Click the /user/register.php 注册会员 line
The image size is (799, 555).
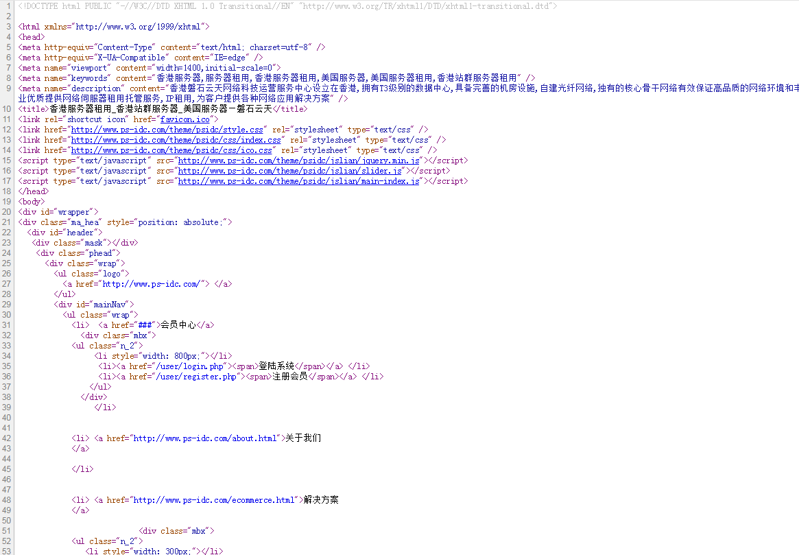point(241,377)
